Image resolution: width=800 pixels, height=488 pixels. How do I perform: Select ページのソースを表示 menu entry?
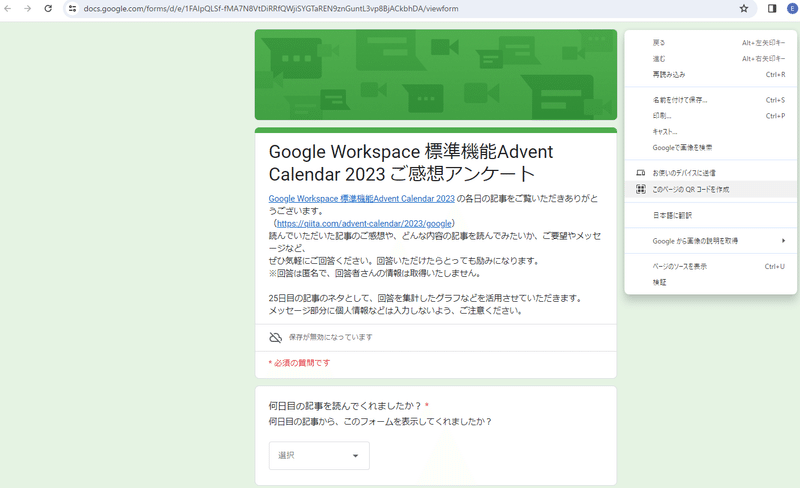click(711, 266)
